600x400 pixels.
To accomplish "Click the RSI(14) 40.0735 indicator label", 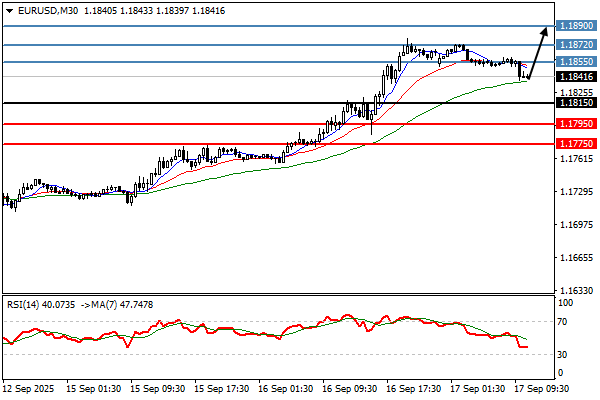I will tap(41, 305).
